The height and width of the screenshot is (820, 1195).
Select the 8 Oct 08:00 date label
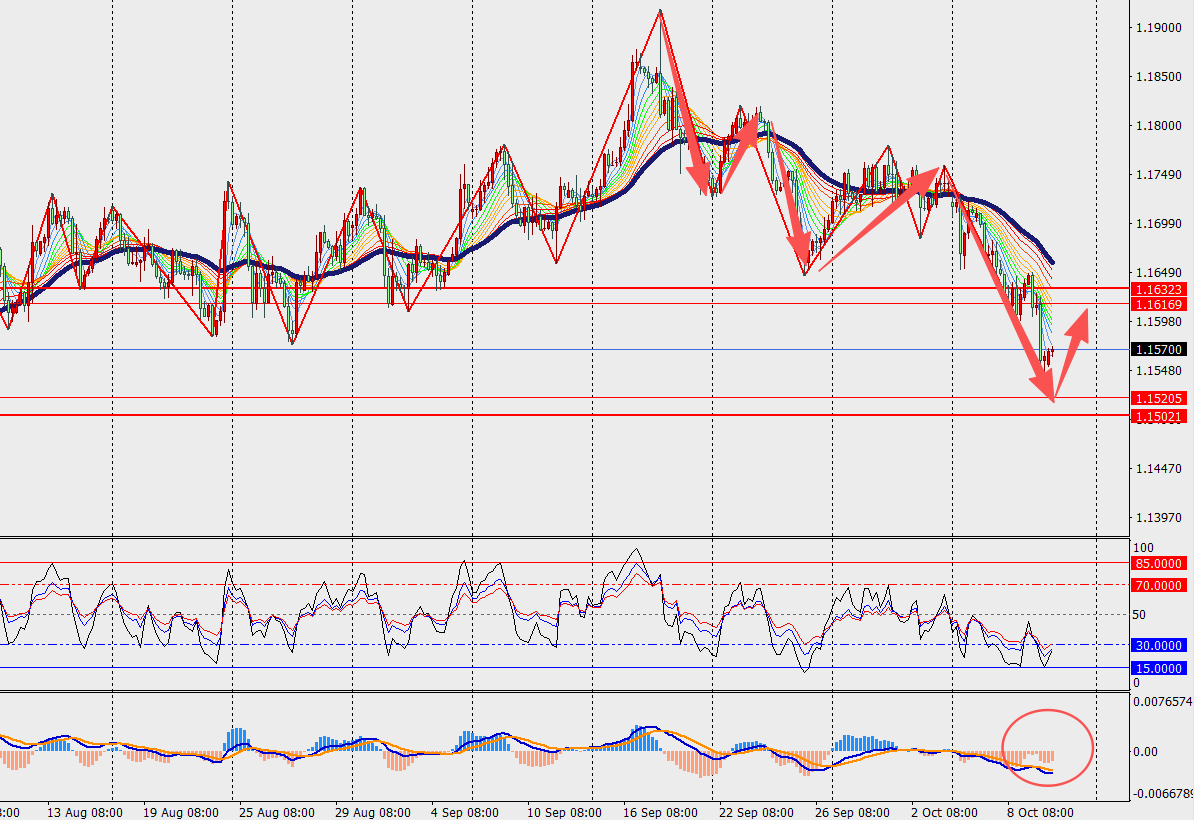1040,812
